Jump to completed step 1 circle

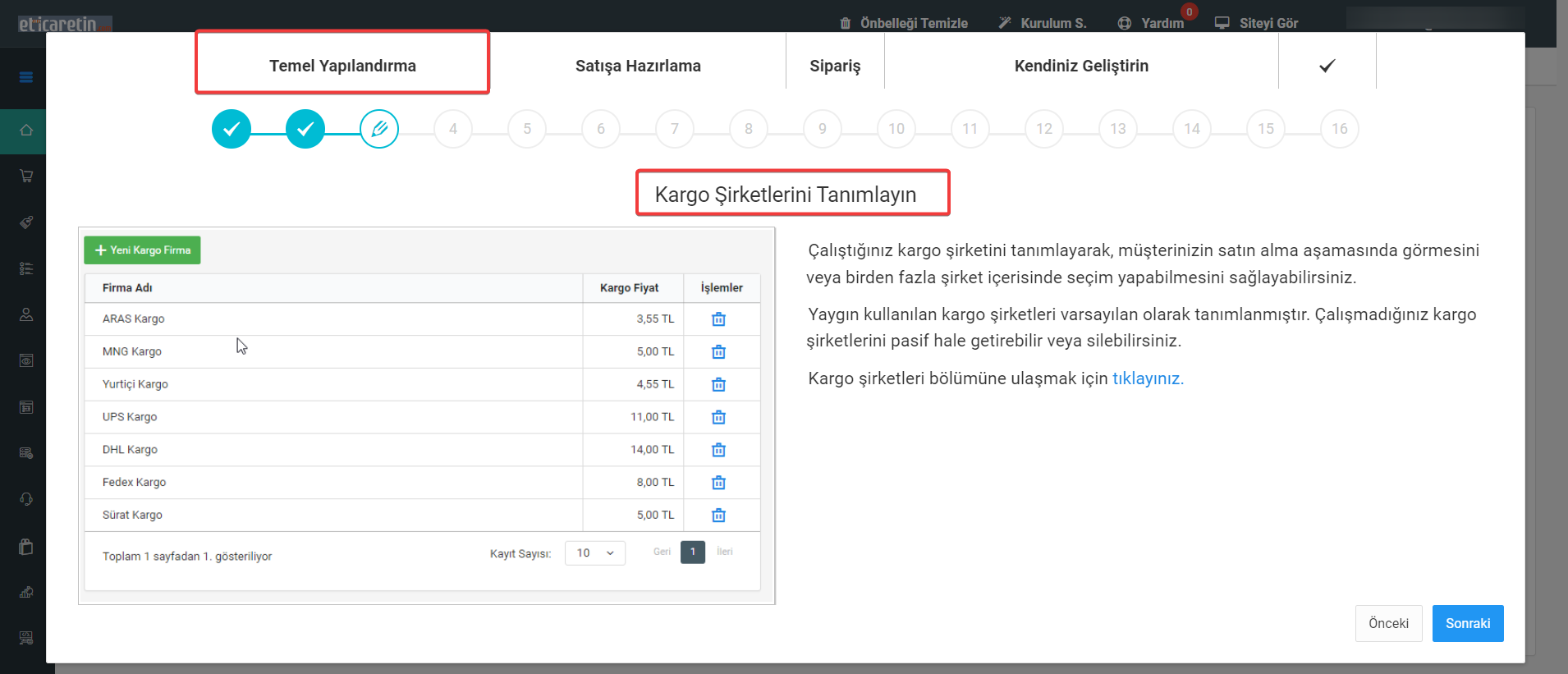pyautogui.click(x=232, y=129)
